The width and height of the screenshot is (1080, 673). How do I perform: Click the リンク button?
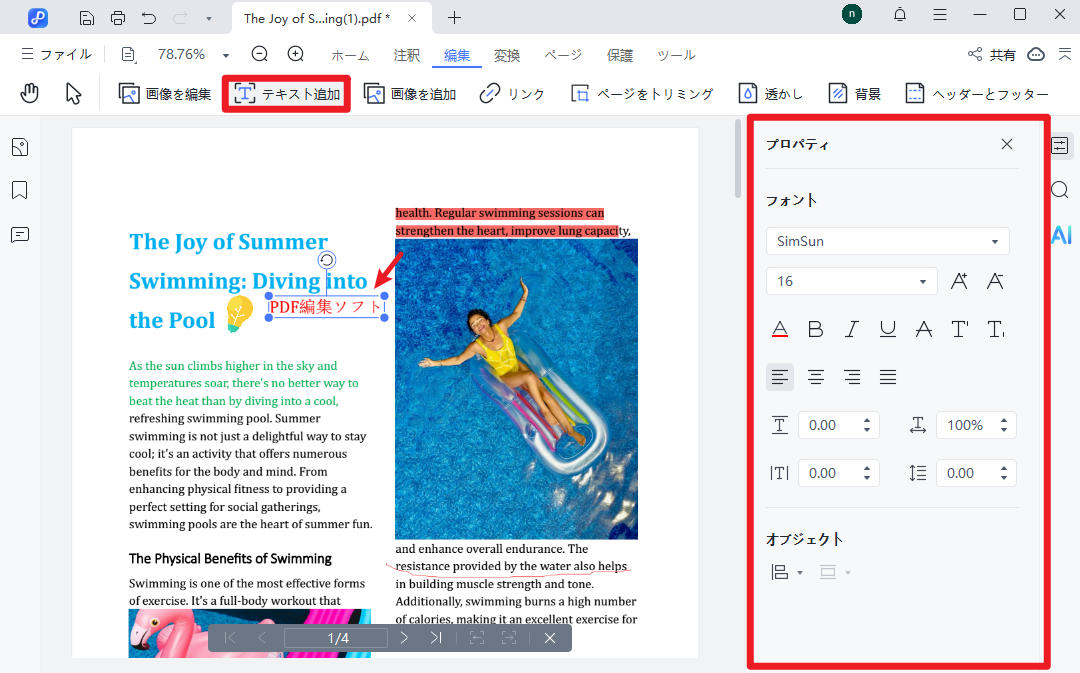coord(512,94)
